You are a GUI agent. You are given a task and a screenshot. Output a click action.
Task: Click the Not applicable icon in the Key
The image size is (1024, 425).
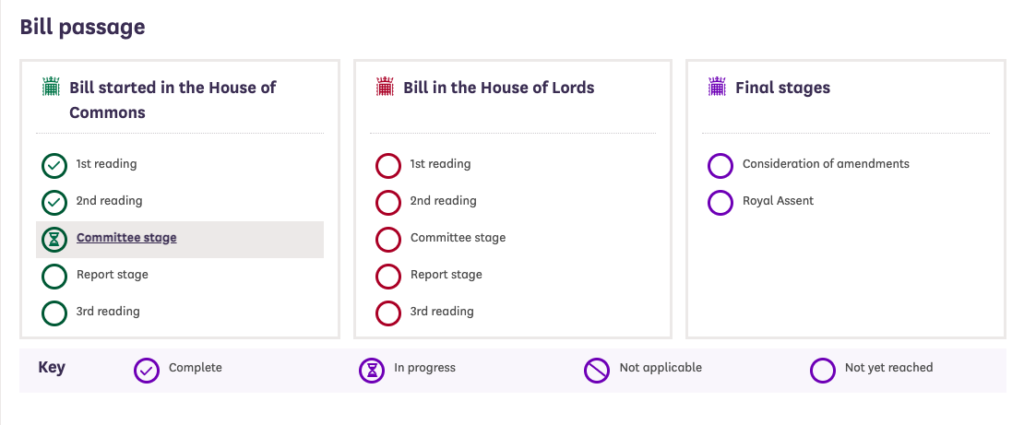pyautogui.click(x=597, y=370)
